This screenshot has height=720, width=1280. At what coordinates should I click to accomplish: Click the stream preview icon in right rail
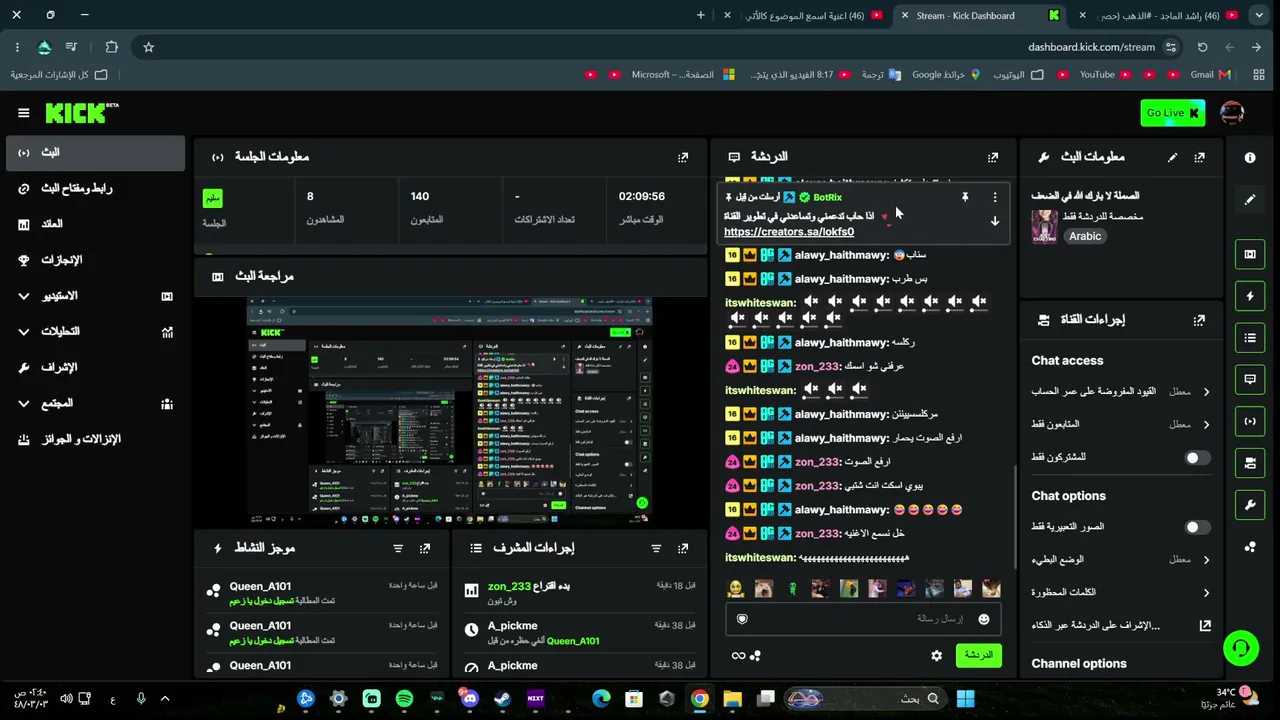[1250, 254]
